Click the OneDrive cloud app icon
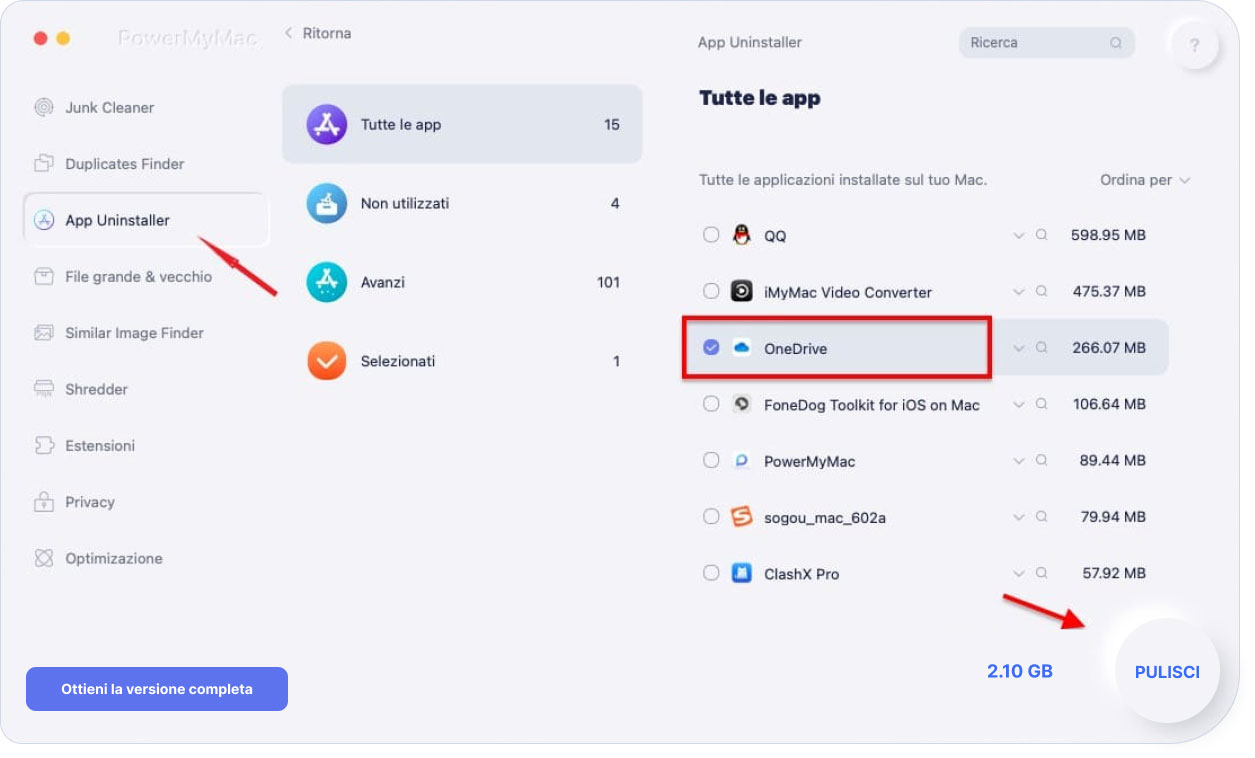 pos(741,348)
